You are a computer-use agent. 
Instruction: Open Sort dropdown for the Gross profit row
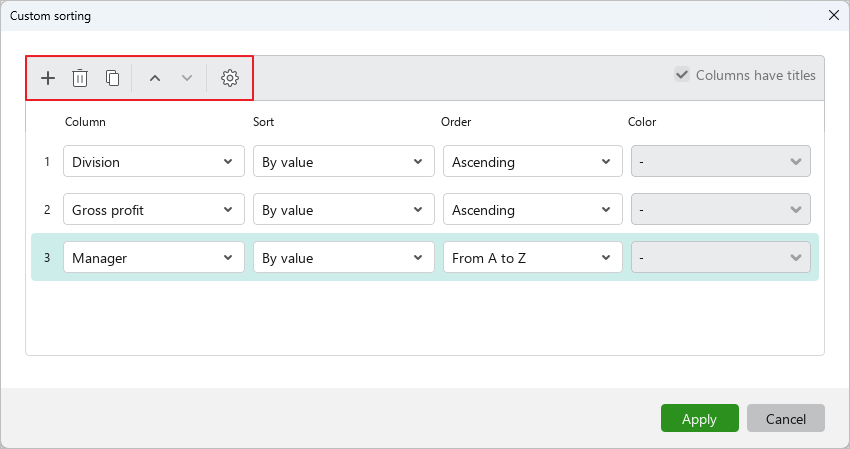tap(344, 209)
